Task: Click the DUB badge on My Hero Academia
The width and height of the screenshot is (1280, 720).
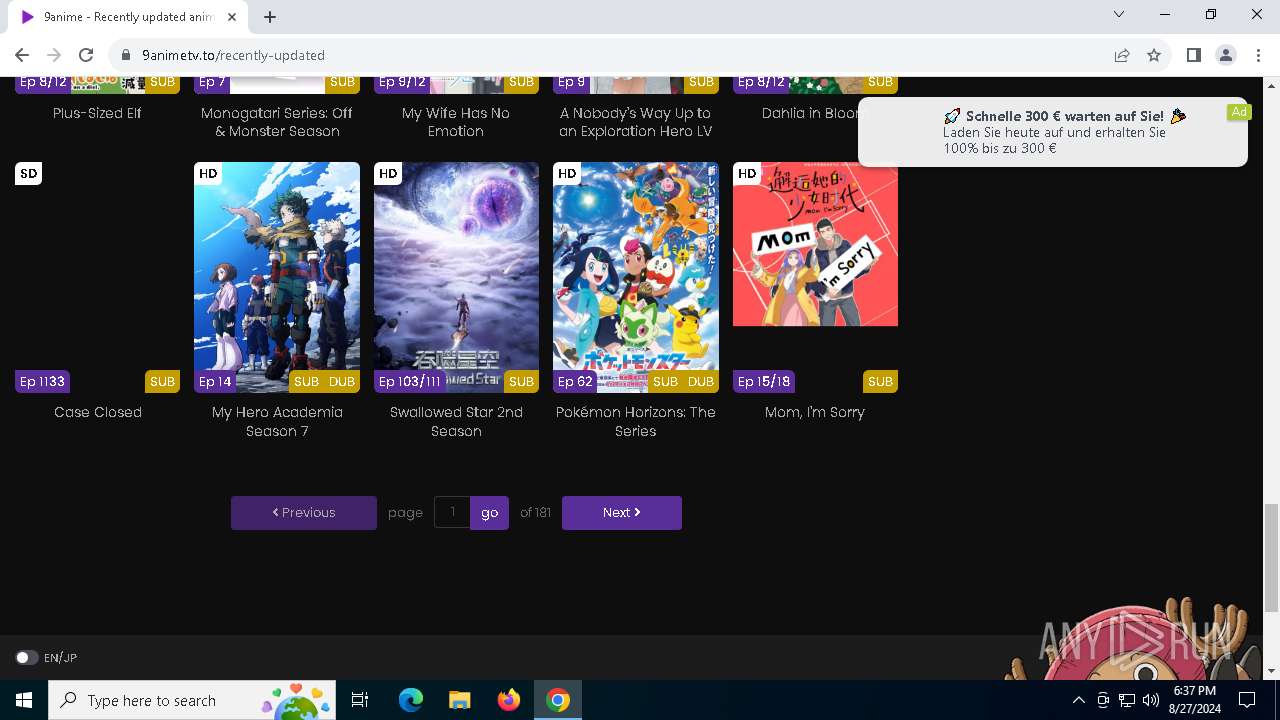Action: [x=342, y=381]
